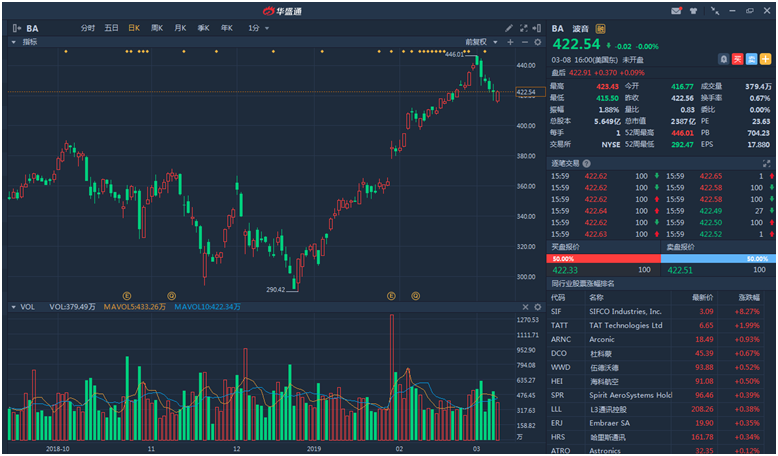Select the pencil drawing tool
This screenshot has width=778, height=456.
pos(509,28)
